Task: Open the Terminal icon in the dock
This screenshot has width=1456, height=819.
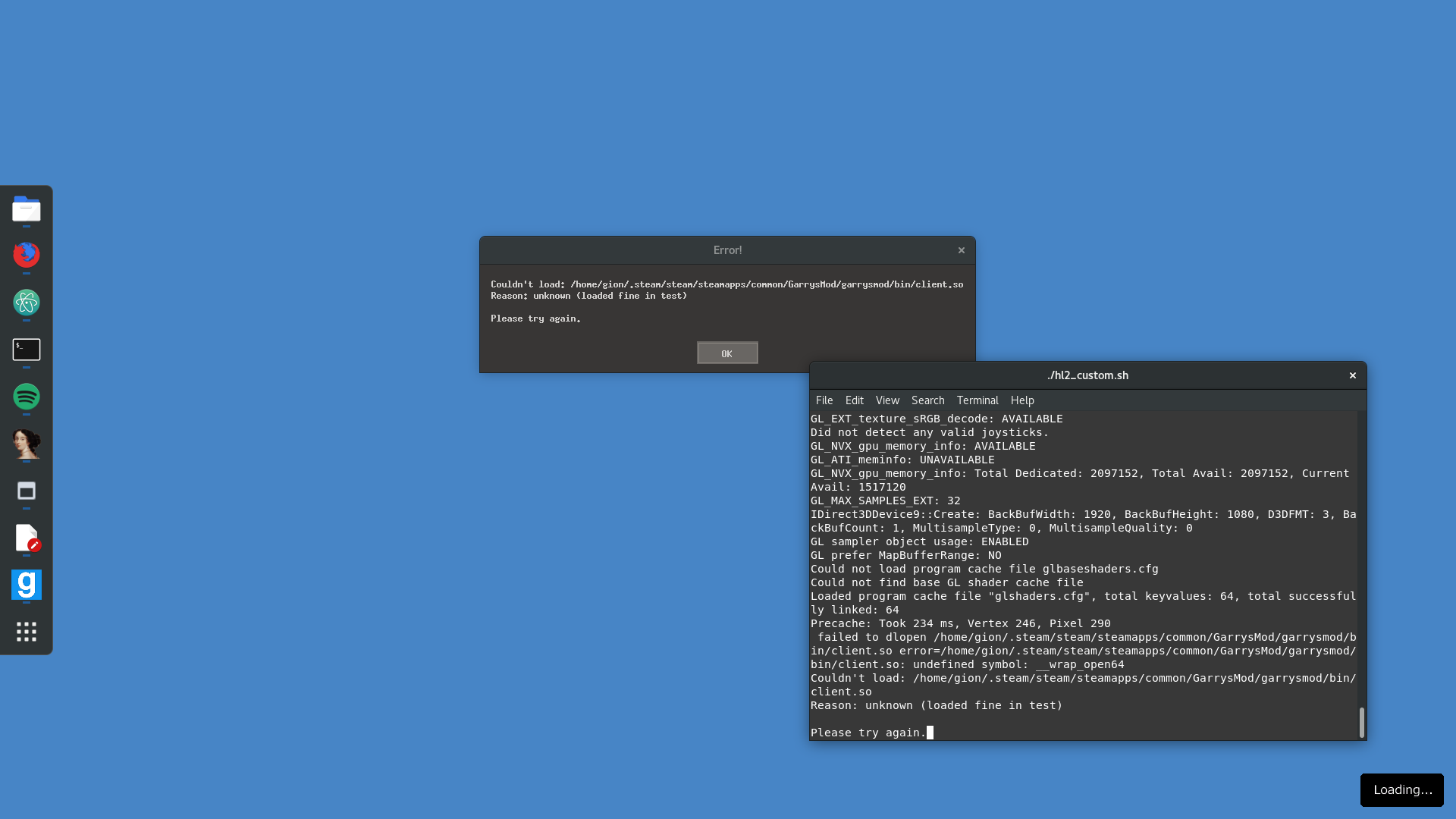Action: coord(27,350)
